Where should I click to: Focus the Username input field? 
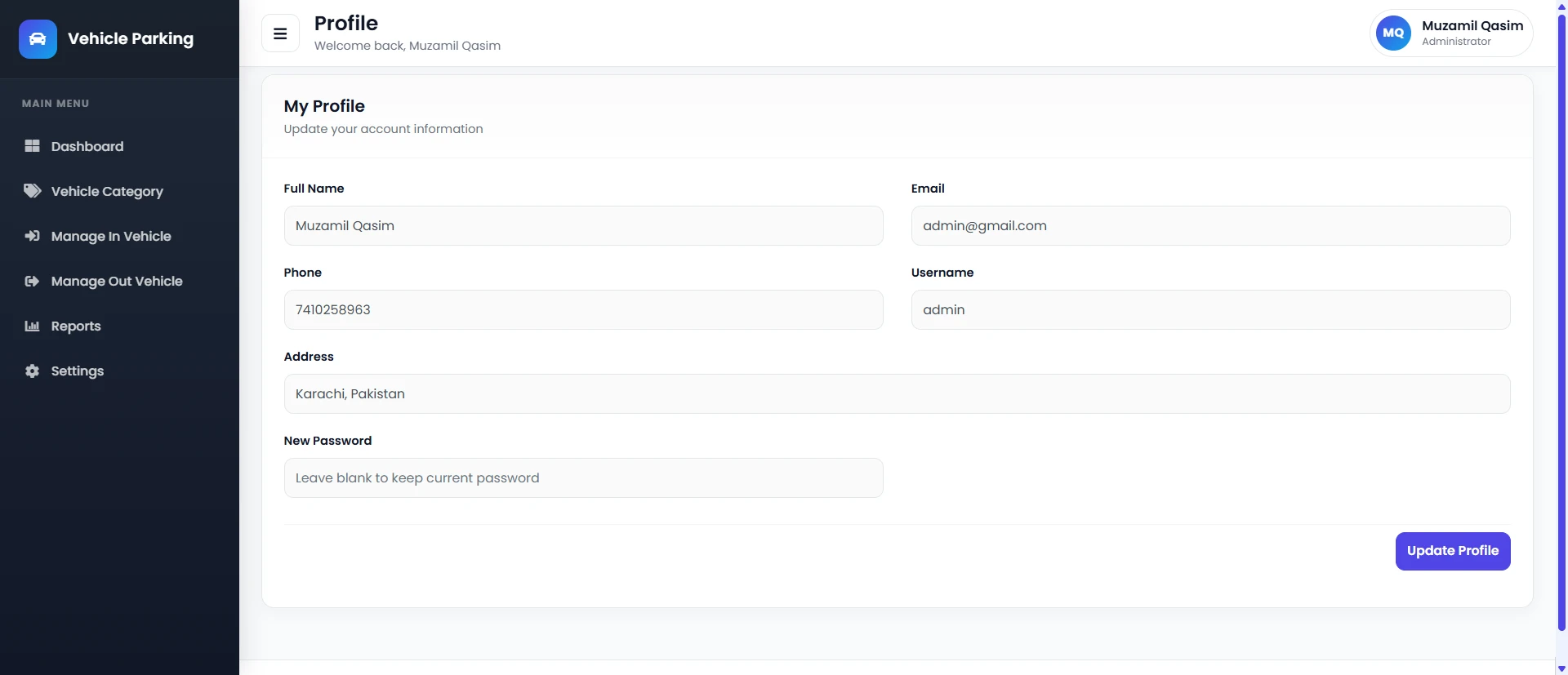[1210, 310]
